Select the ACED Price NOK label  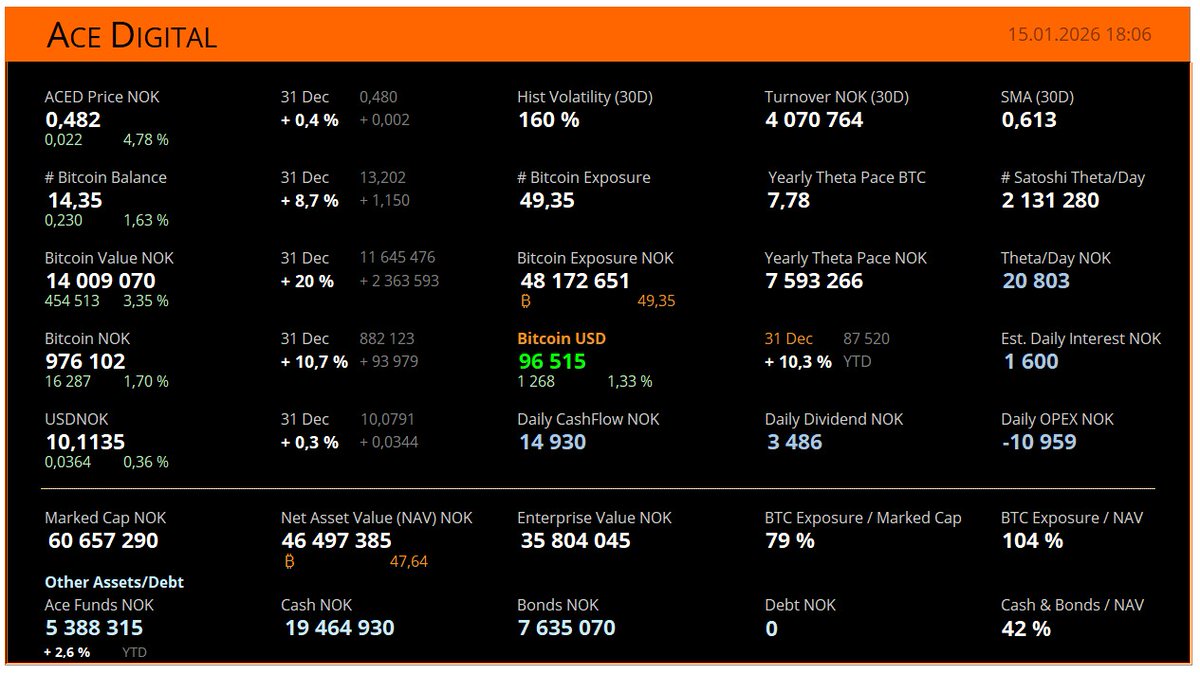pyautogui.click(x=102, y=97)
